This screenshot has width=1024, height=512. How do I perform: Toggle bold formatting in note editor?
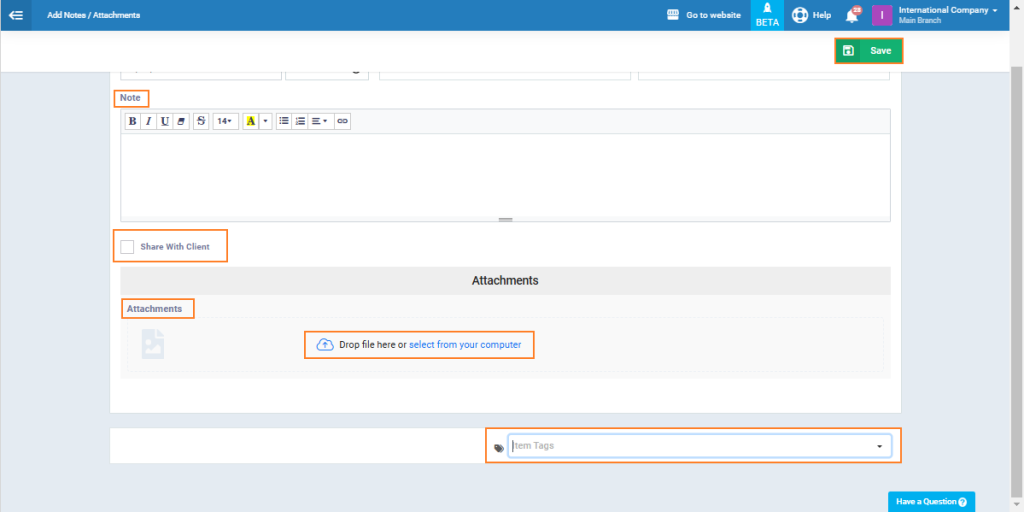tap(133, 121)
